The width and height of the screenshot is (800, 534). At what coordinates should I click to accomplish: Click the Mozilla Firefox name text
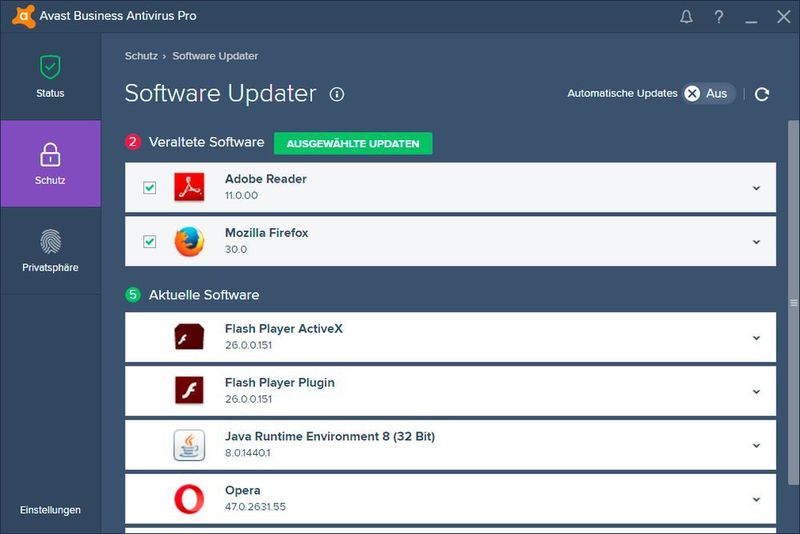click(x=267, y=233)
